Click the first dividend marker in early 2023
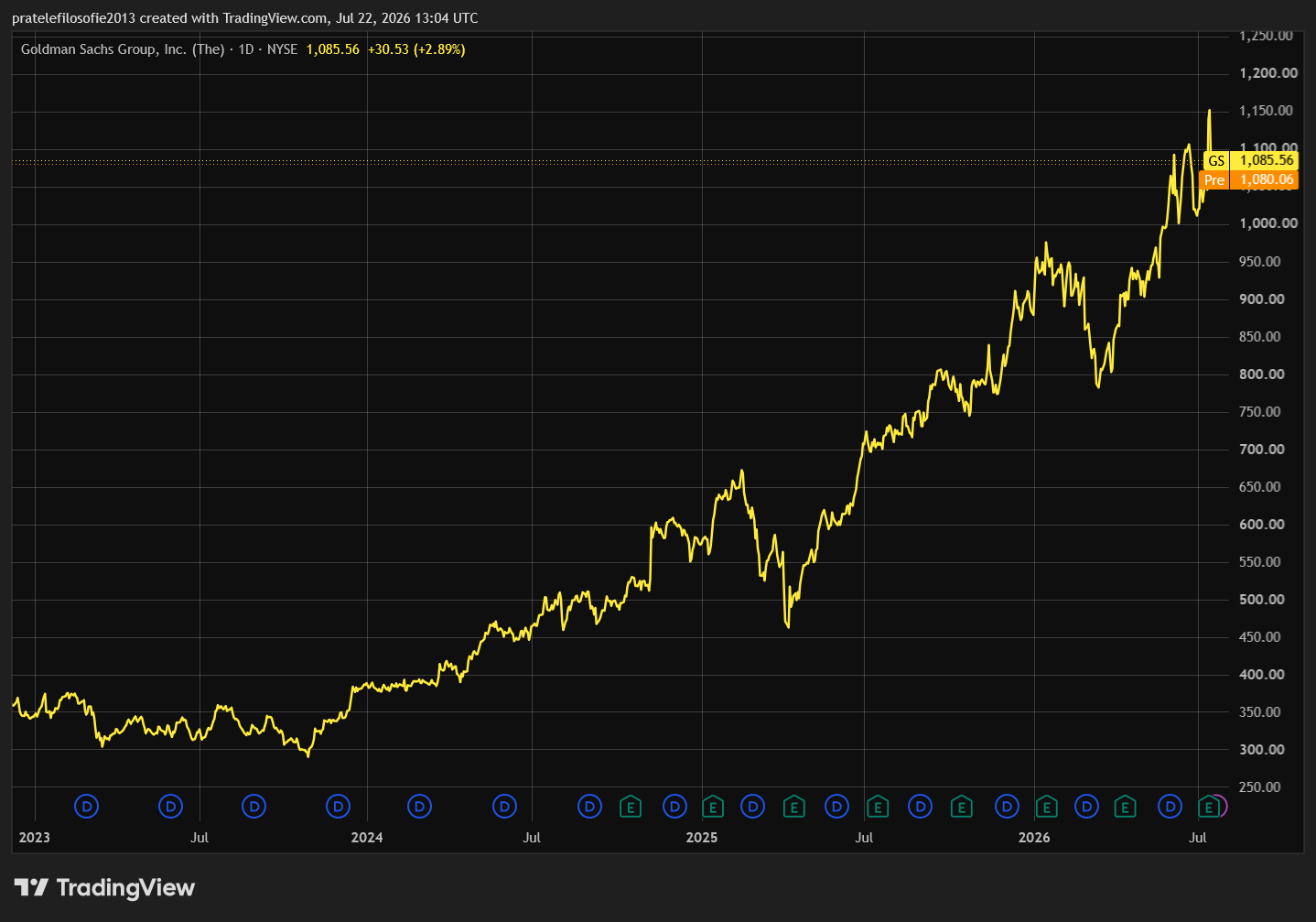 coord(86,807)
